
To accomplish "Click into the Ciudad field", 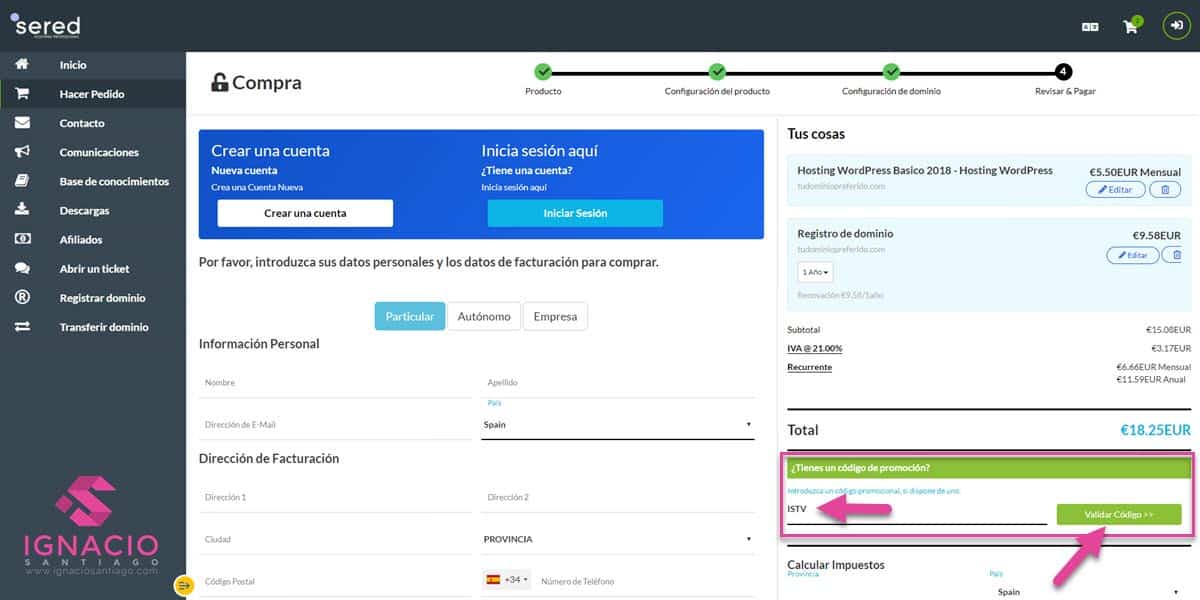I will [336, 539].
